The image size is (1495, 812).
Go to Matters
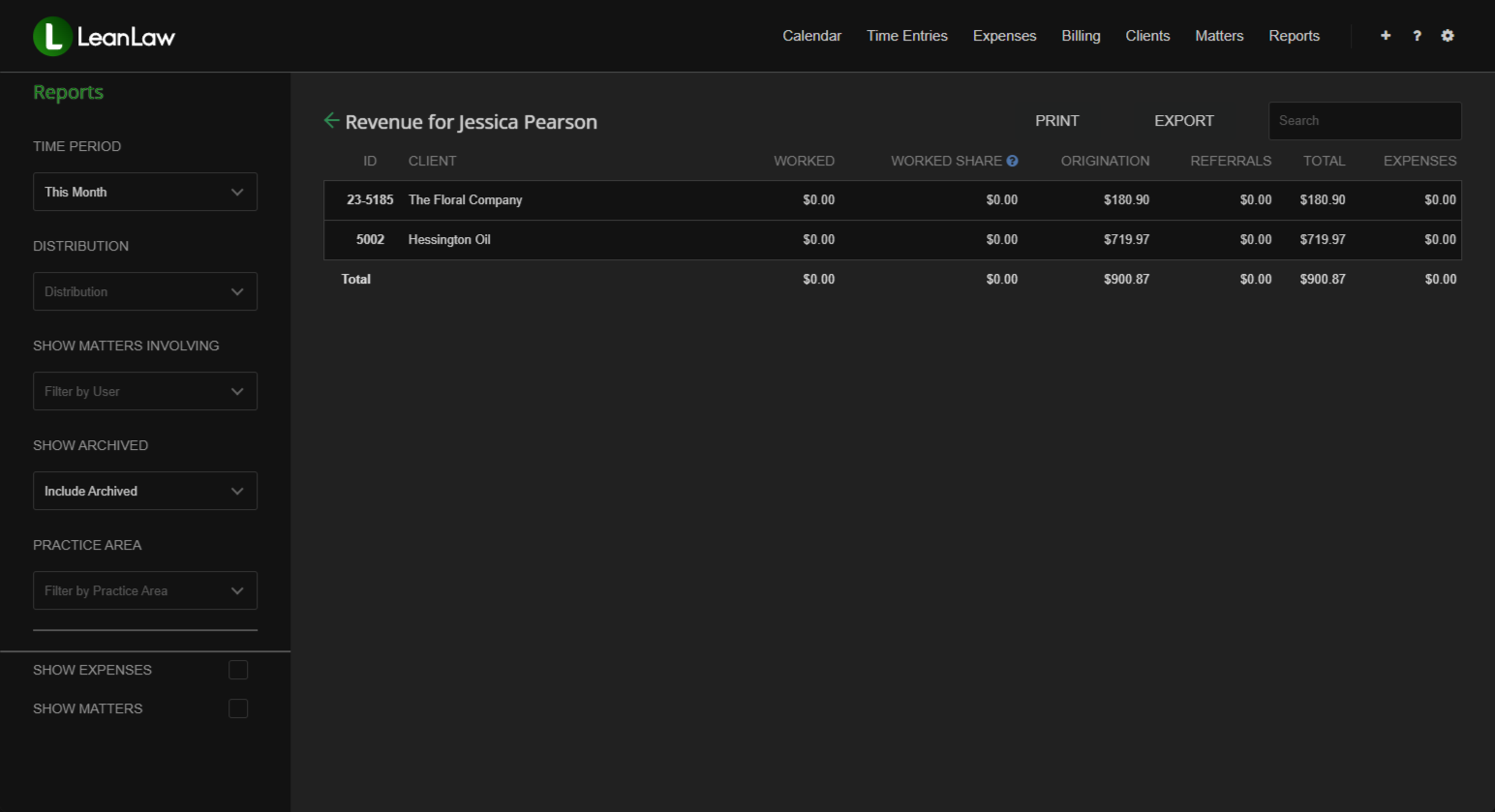point(1219,36)
